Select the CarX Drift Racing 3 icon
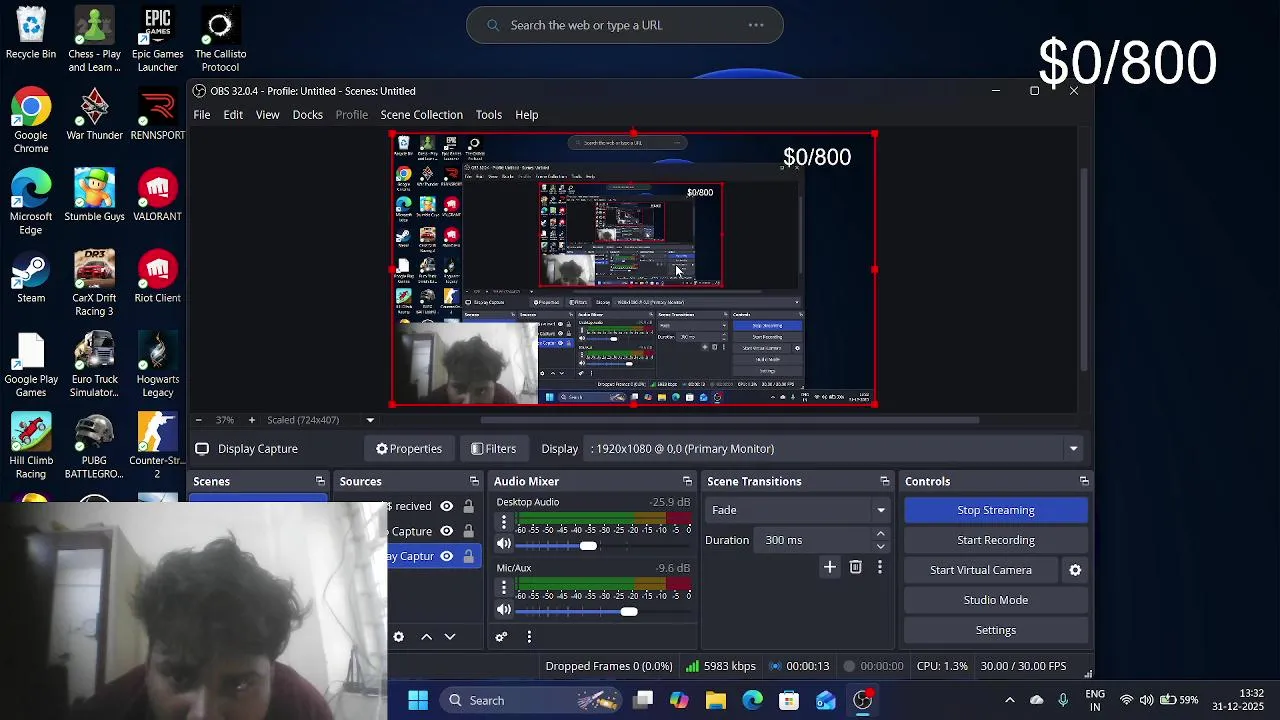 pos(94,284)
